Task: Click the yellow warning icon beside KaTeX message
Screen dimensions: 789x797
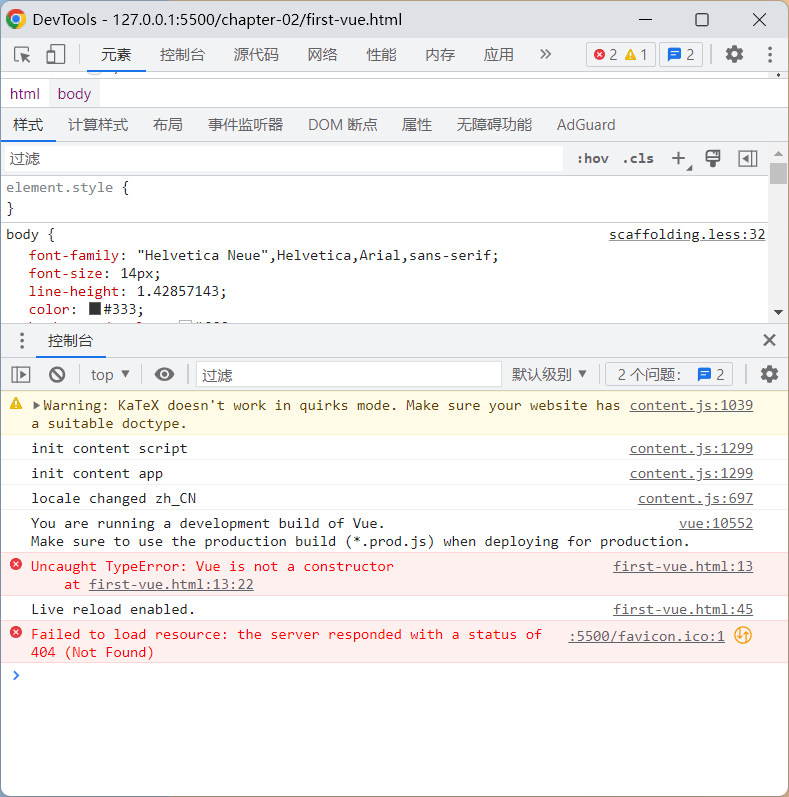Action: tap(16, 404)
